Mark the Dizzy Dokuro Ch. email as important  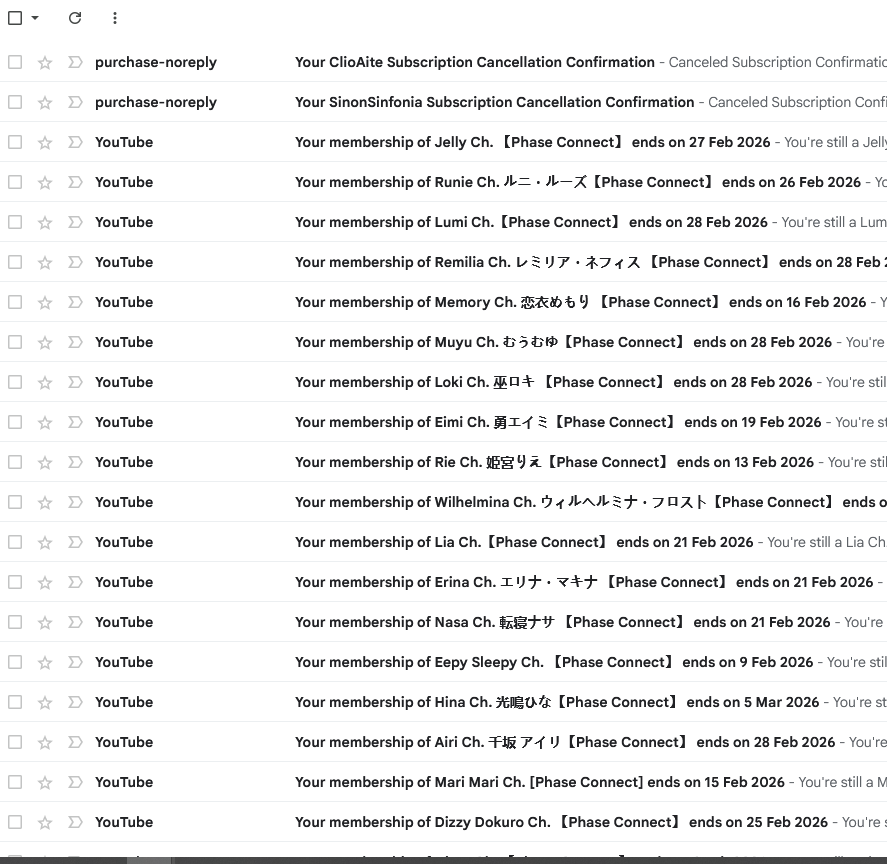tap(75, 822)
